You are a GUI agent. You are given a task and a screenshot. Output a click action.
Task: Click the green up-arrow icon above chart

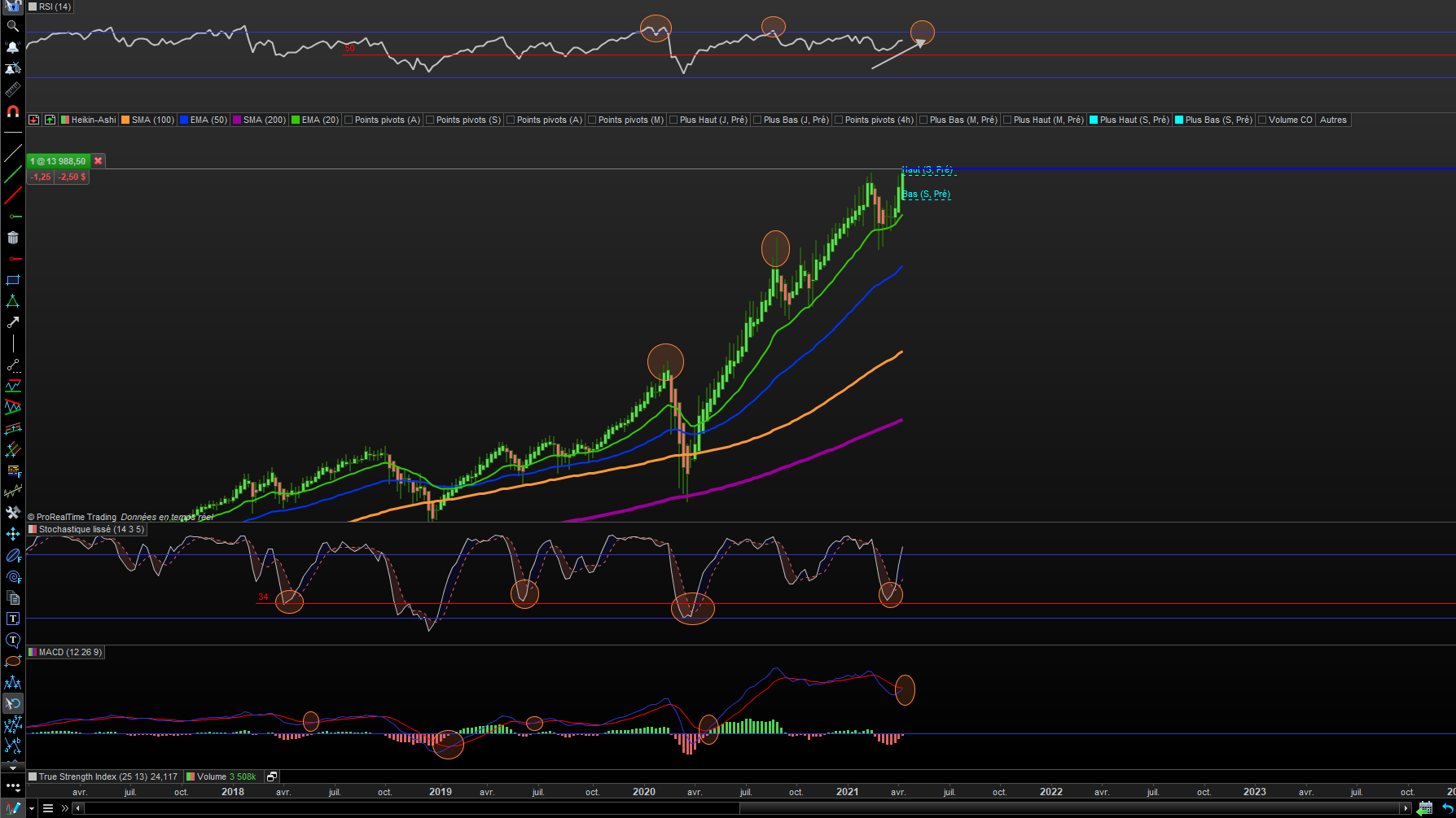tap(50, 120)
